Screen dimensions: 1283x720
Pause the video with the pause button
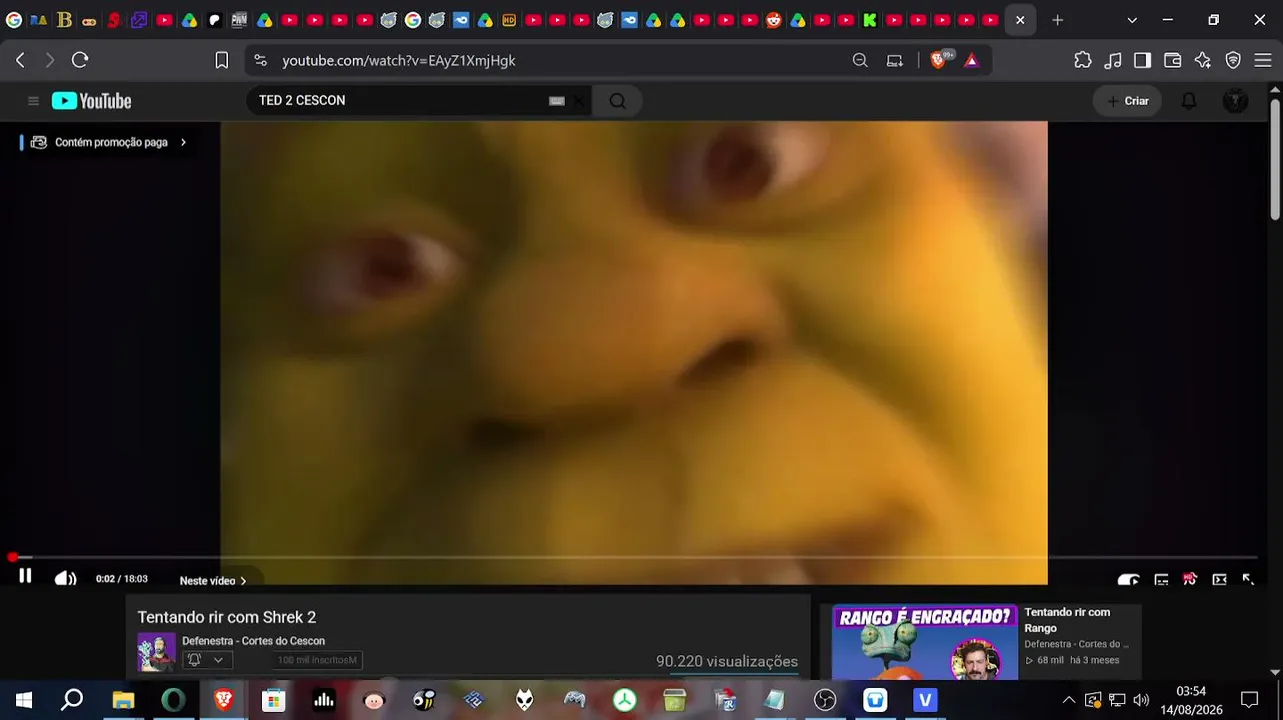point(25,576)
